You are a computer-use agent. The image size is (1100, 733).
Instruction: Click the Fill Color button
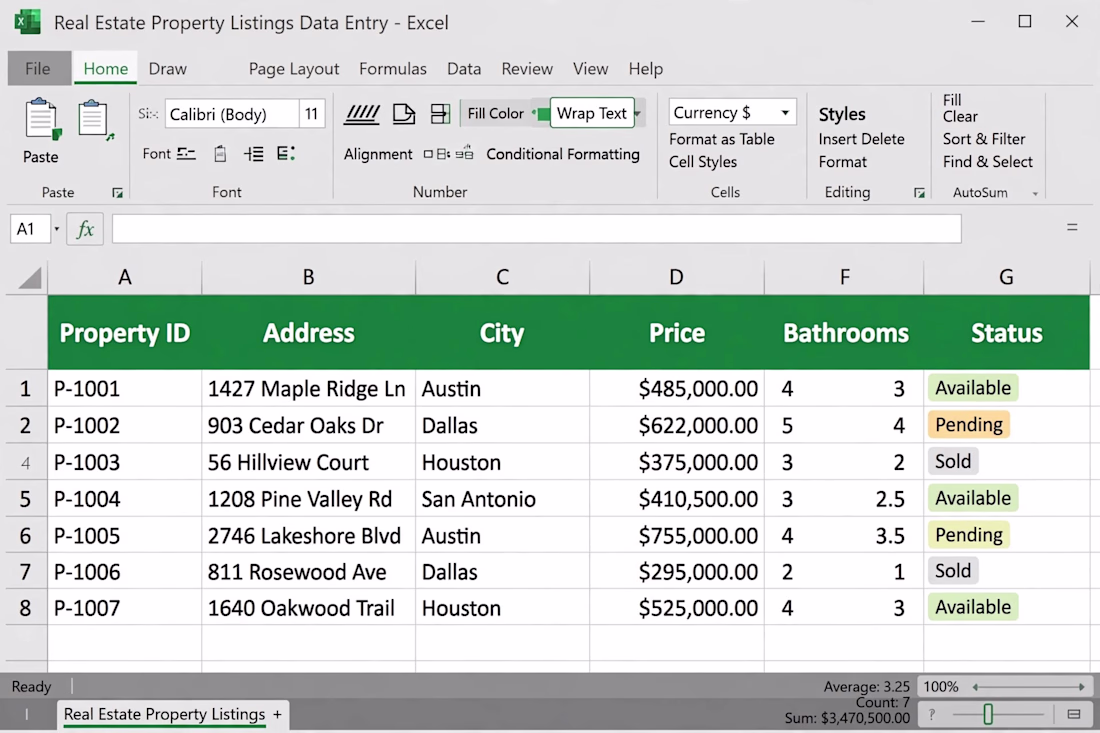[495, 114]
